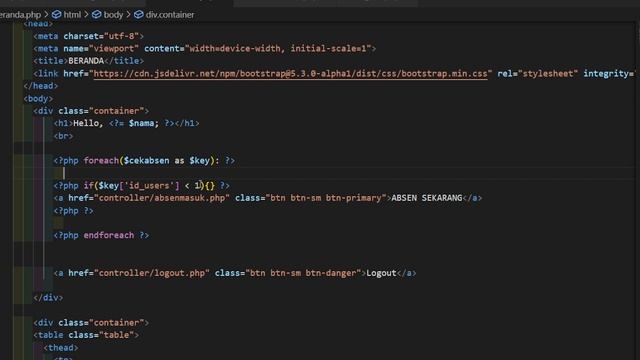Click the second div class="container" line
This screenshot has width=640, height=360.
91,323
